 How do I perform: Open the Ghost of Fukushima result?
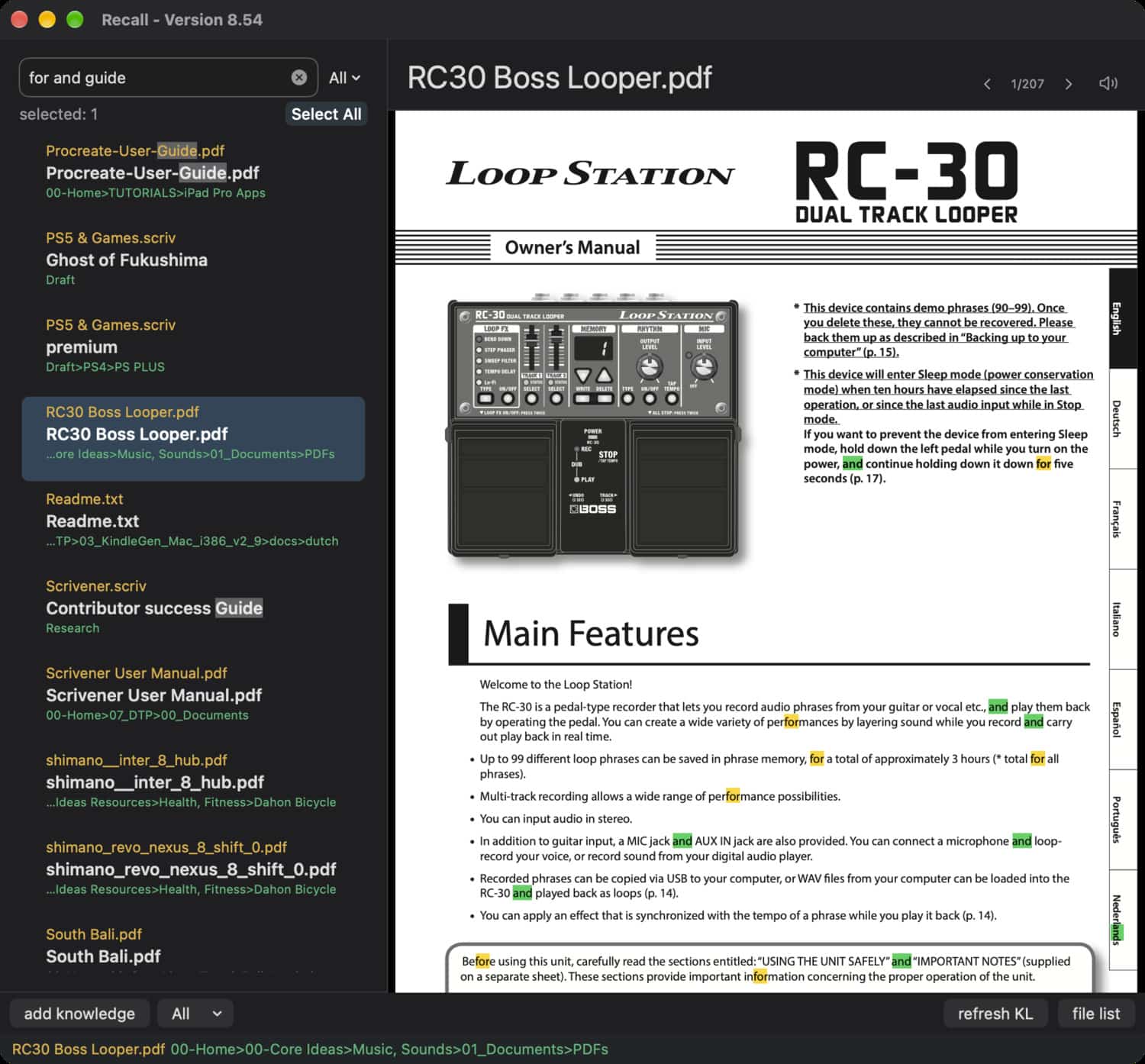pos(193,259)
